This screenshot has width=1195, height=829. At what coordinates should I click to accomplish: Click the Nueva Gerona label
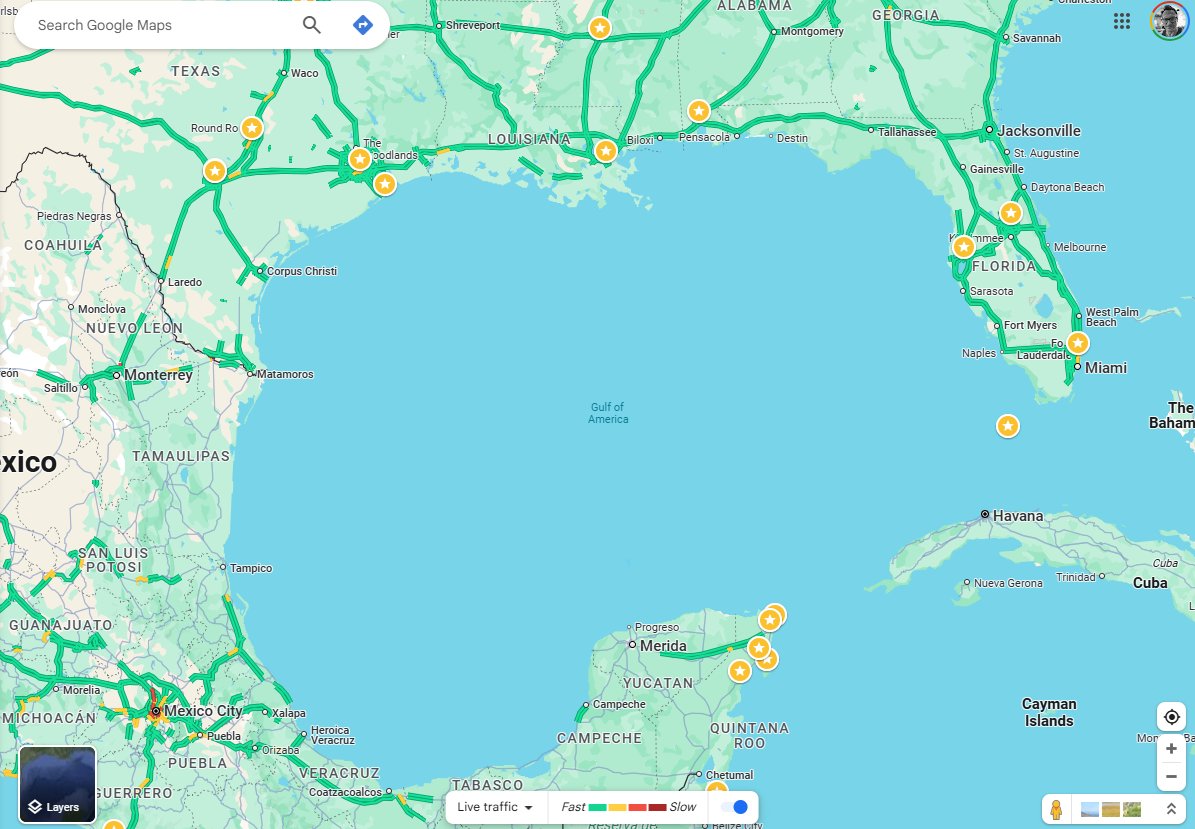[1008, 583]
